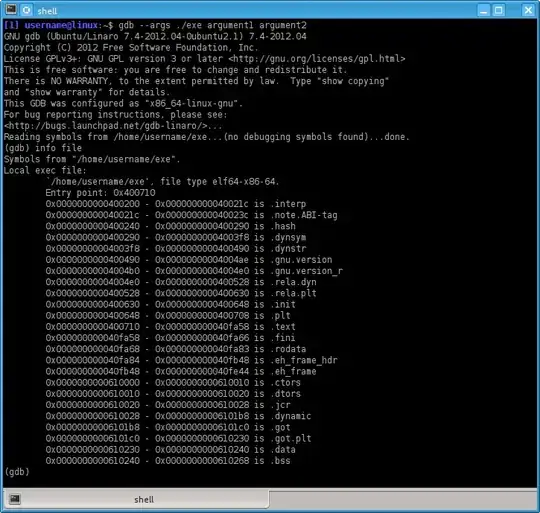Click the .rodata section row
Image resolution: width=540 pixels, height=513 pixels.
click(x=176, y=349)
